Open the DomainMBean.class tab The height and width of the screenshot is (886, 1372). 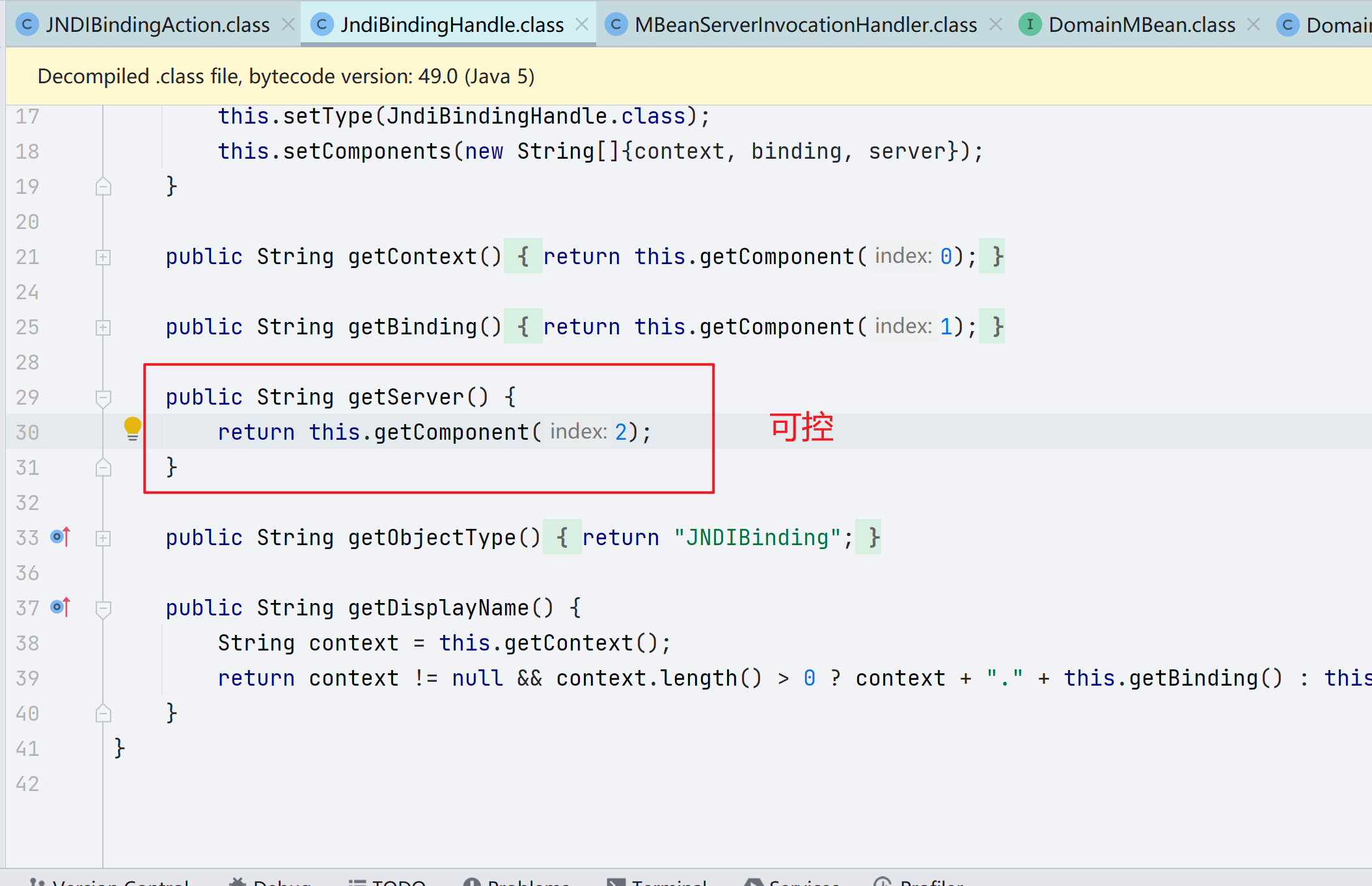pyautogui.click(x=1141, y=25)
